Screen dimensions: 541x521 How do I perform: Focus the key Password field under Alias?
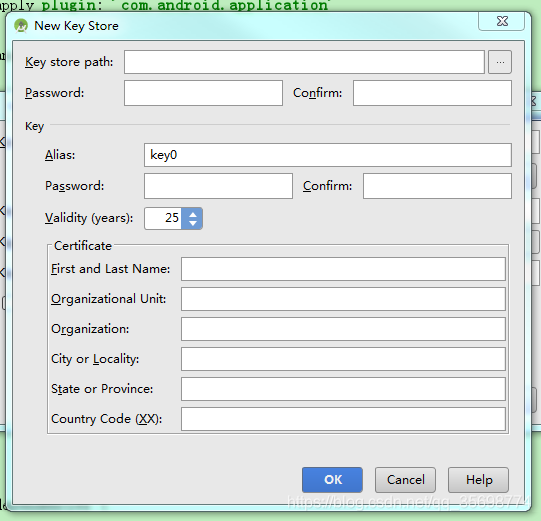click(x=218, y=186)
